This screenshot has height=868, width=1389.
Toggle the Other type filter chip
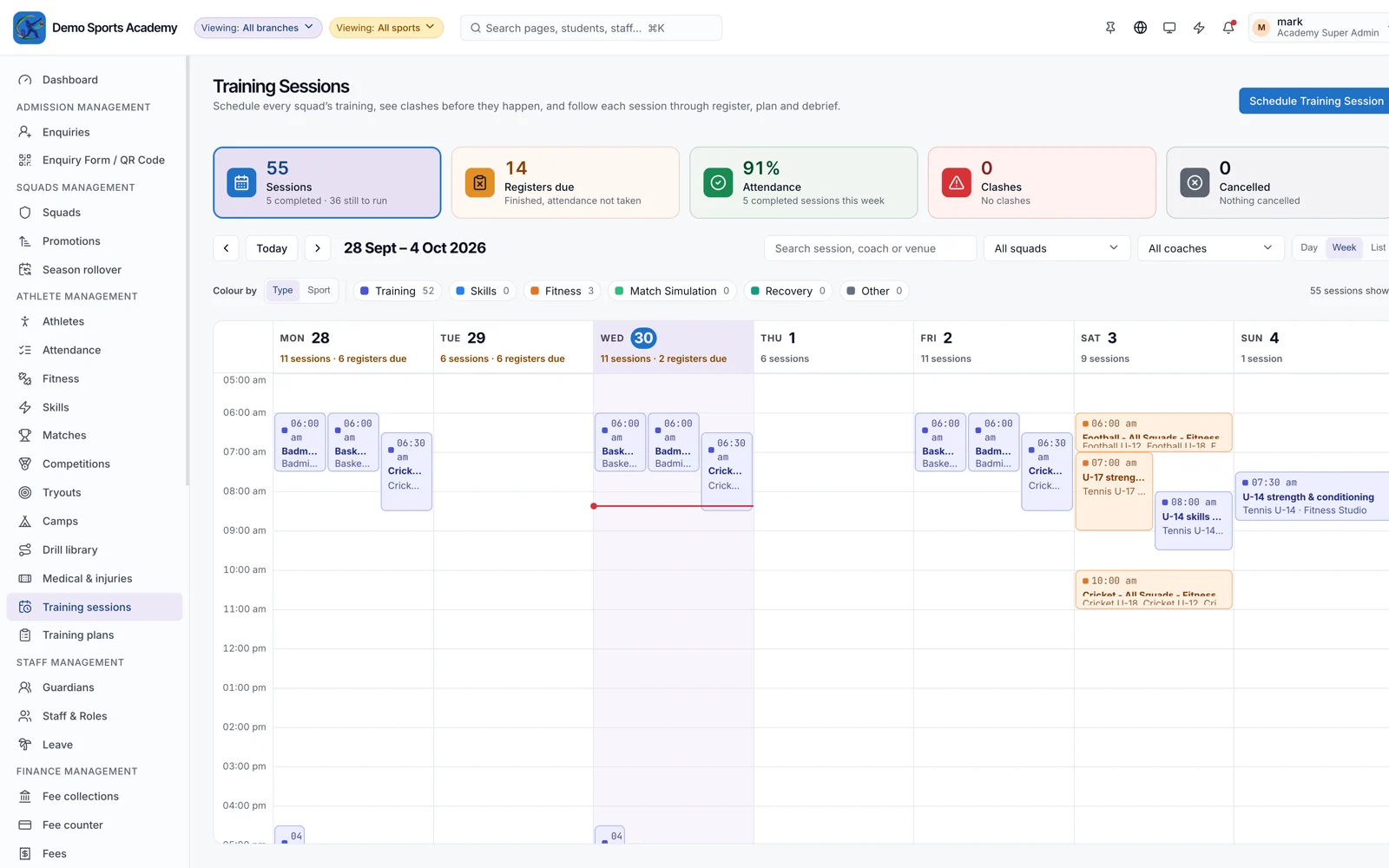click(x=874, y=291)
